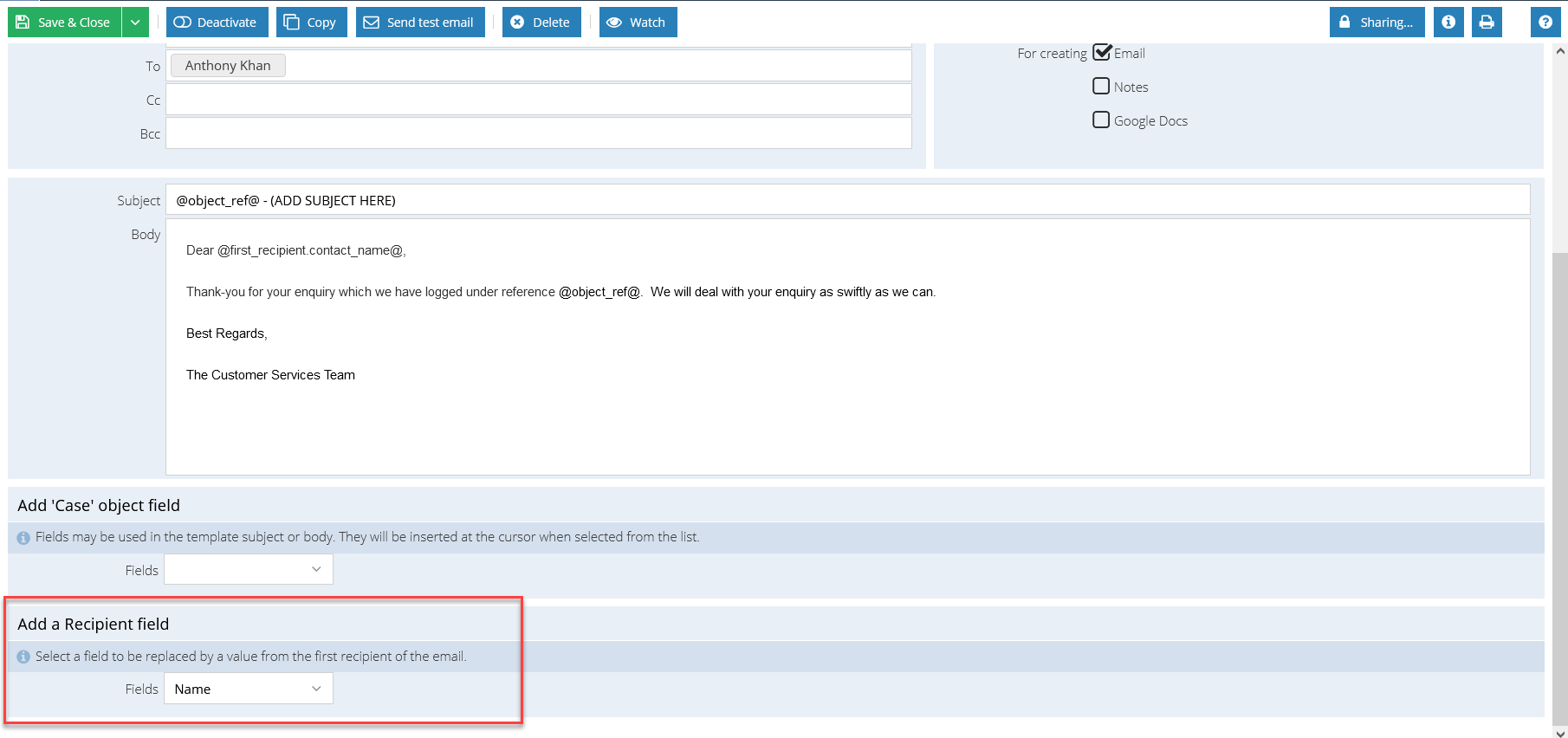This screenshot has height=738, width=1568.
Task: Open help via question mark icon
Action: click(1545, 23)
